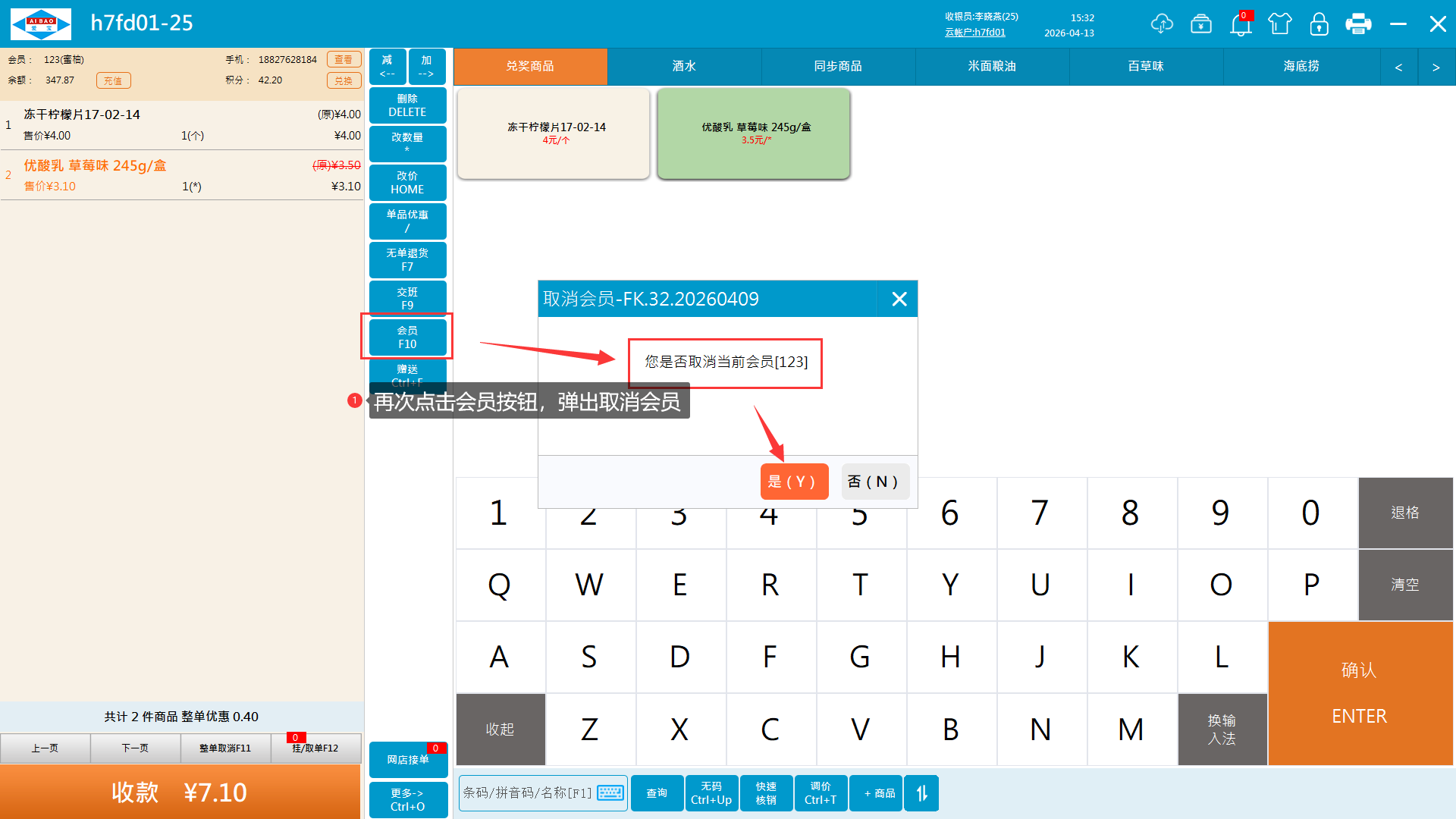Close the cancel-member dialog
Viewport: 1456px width, 819px height.
pyautogui.click(x=899, y=299)
